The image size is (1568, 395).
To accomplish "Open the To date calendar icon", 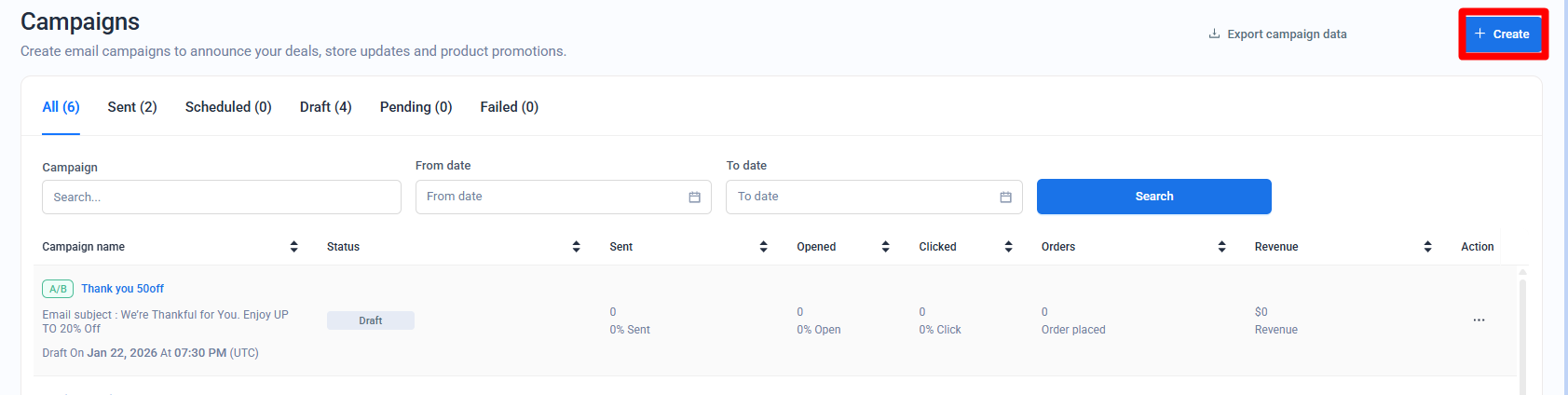I will tap(1005, 197).
